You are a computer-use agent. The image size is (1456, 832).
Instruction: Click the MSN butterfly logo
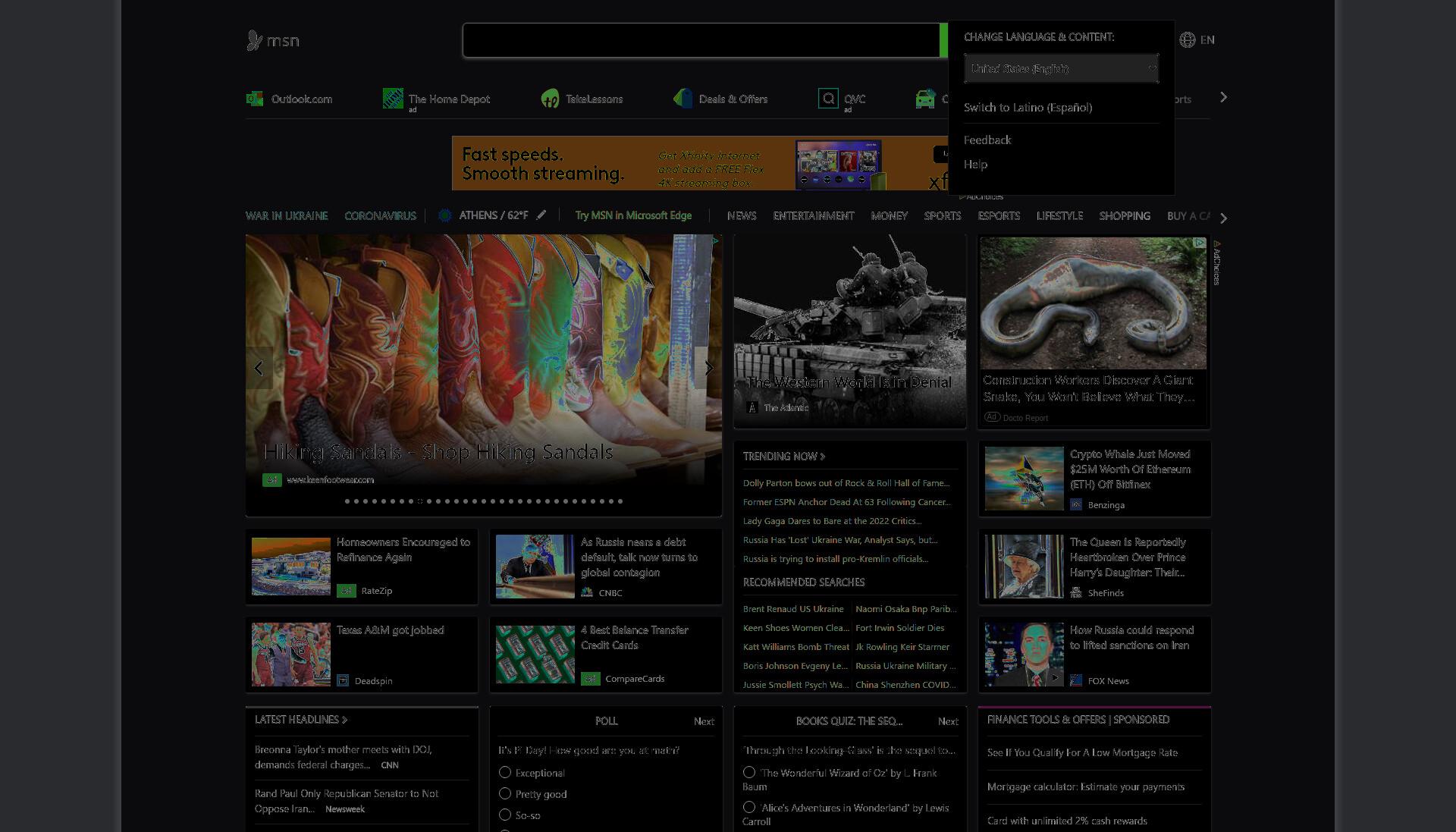[x=255, y=40]
